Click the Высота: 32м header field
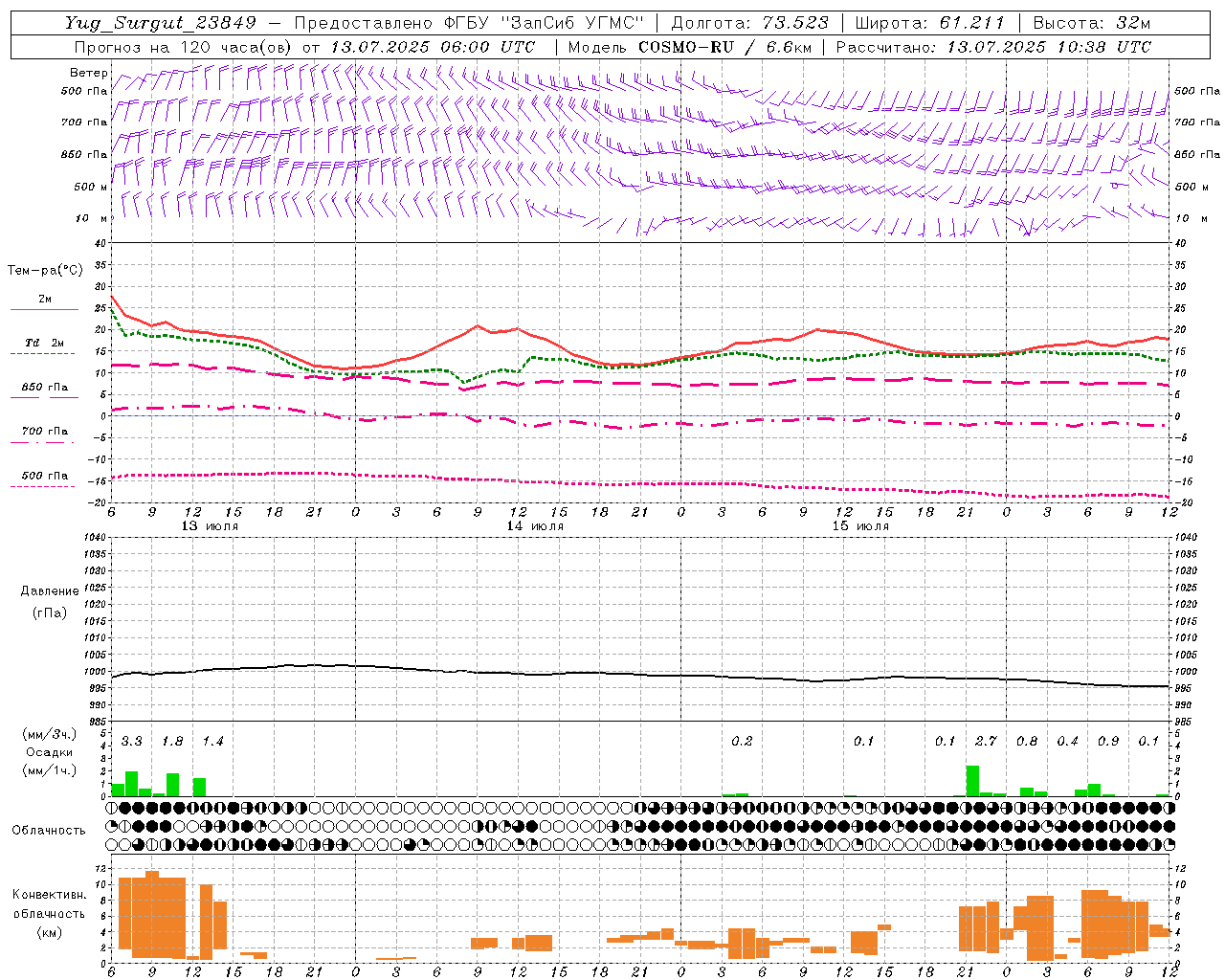 (x=1091, y=23)
